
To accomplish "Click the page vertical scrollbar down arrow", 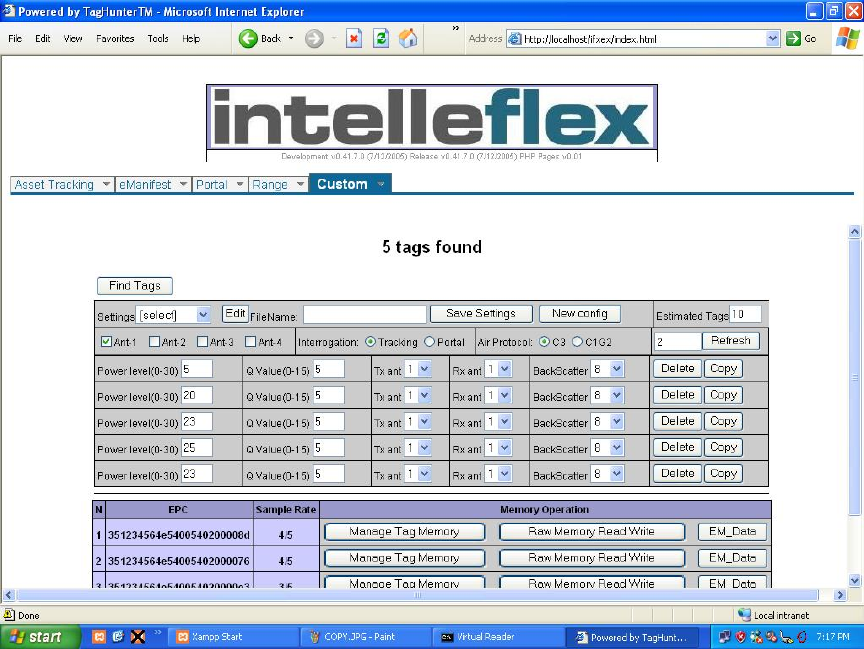I will [x=855, y=580].
